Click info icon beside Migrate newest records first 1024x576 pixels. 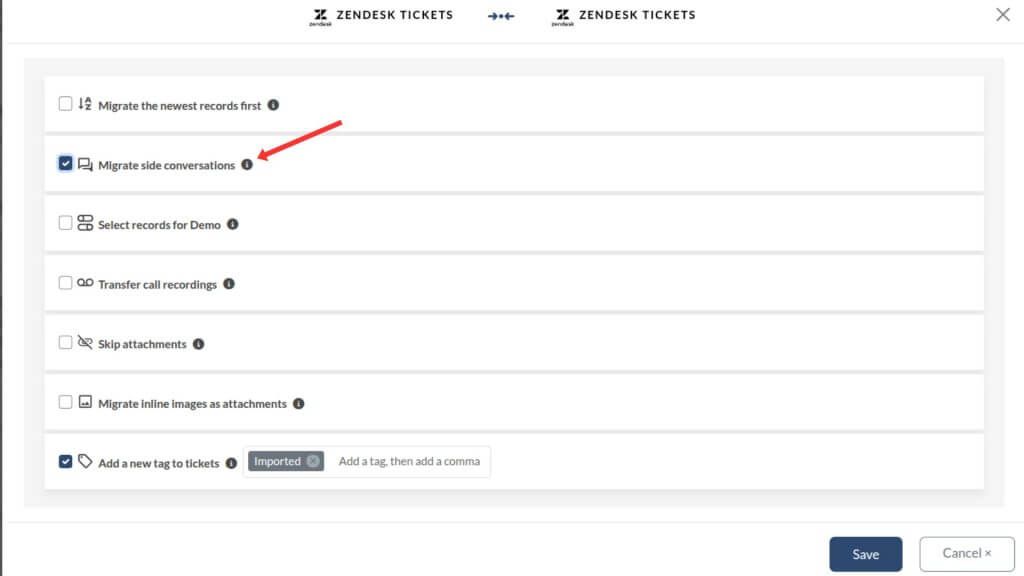pos(273,105)
